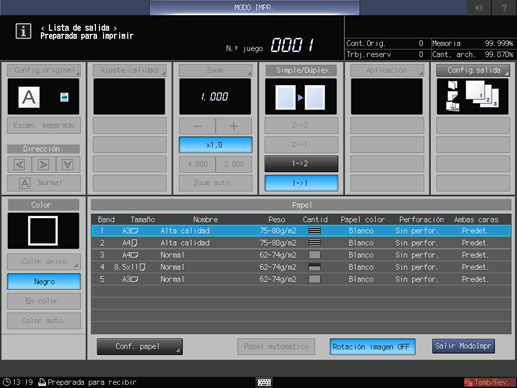Select the x1,0 zoom preset
Image resolution: width=517 pixels, height=388 pixels.
pos(215,145)
